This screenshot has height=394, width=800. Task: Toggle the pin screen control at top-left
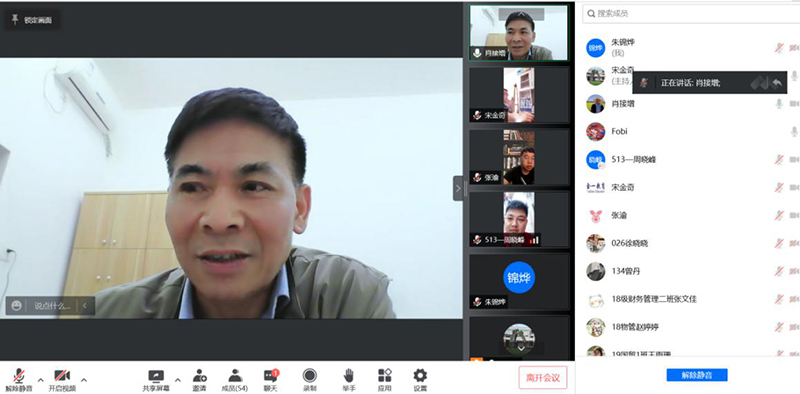(x=32, y=20)
